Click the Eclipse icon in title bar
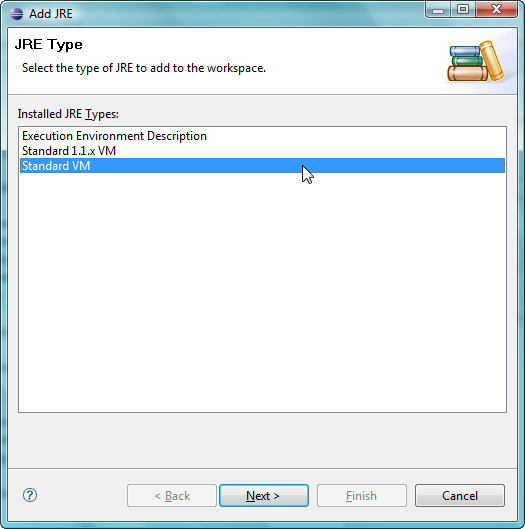Image resolution: width=525 pixels, height=529 pixels. (16, 14)
